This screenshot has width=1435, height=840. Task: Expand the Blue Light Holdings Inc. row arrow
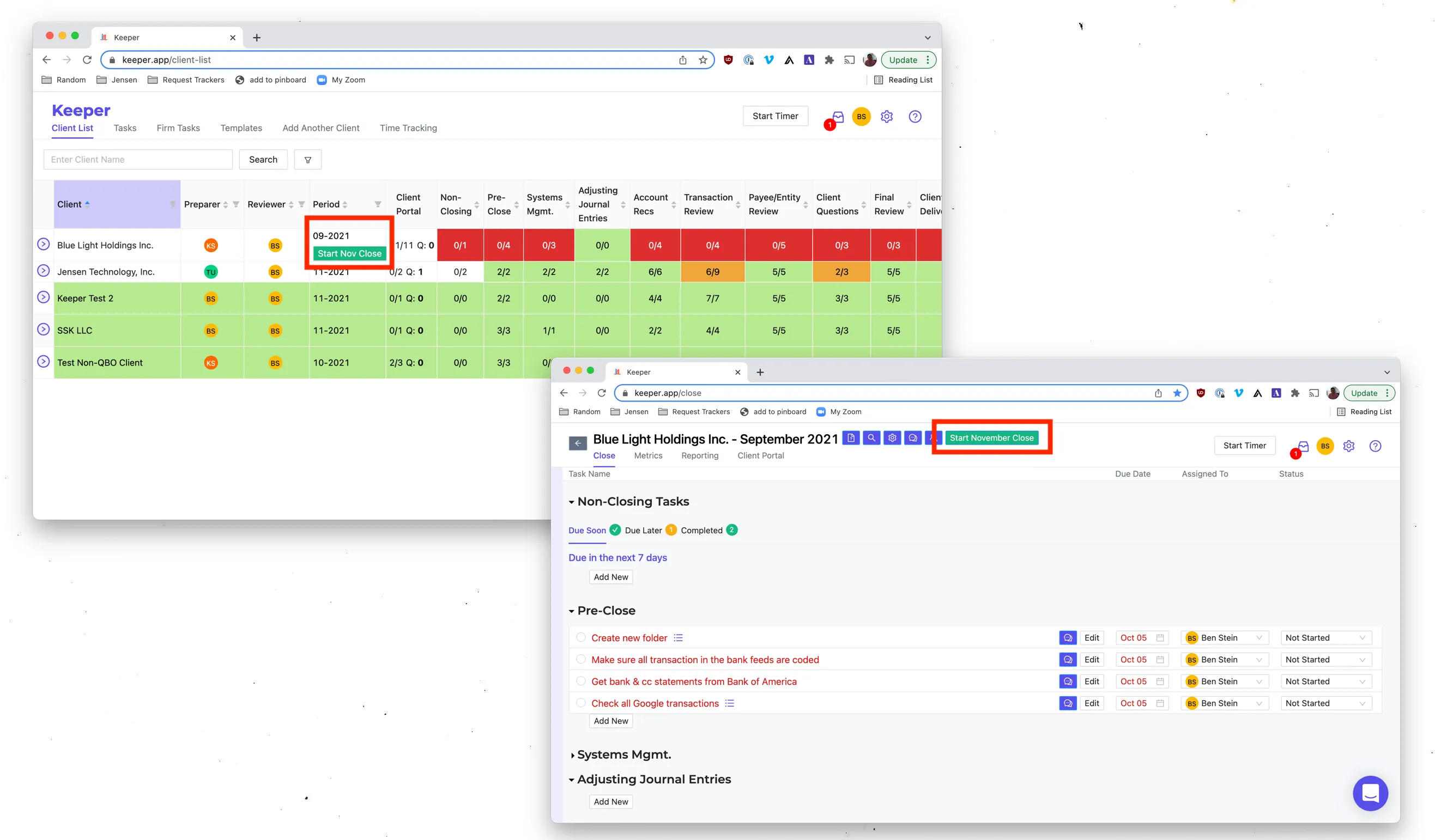[43, 245]
